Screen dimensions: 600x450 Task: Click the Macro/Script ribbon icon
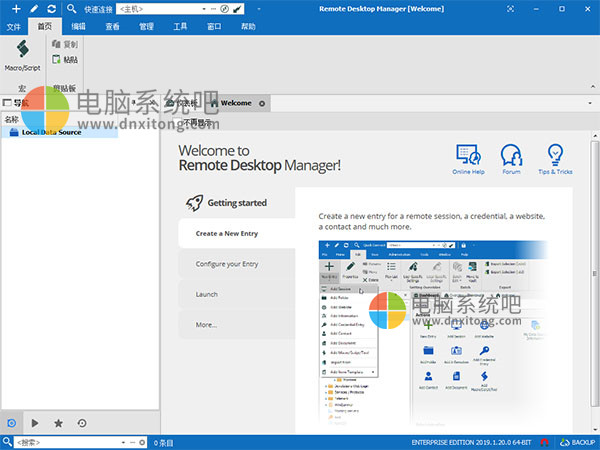[21, 54]
